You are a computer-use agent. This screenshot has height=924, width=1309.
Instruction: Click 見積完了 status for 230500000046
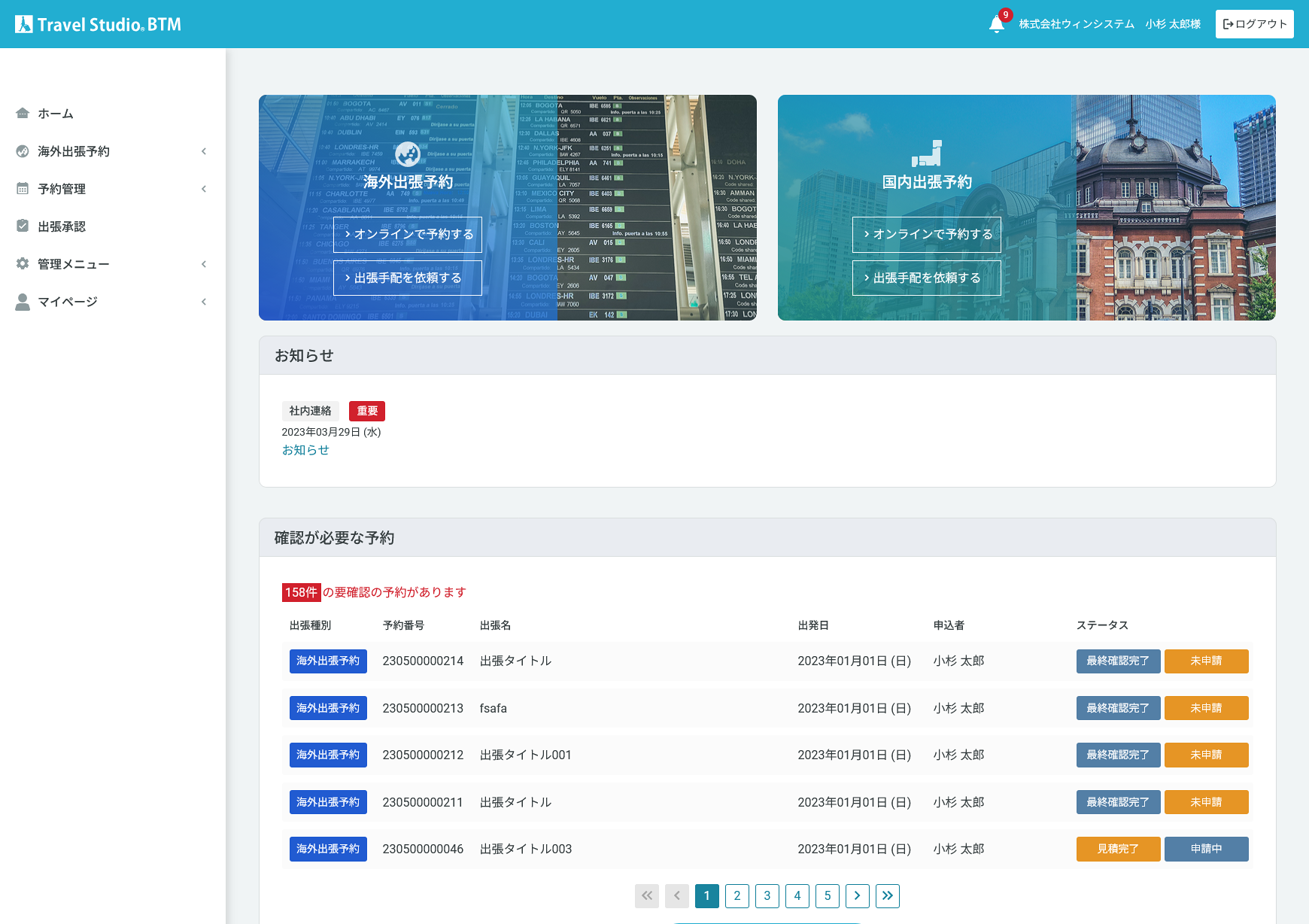click(1118, 849)
